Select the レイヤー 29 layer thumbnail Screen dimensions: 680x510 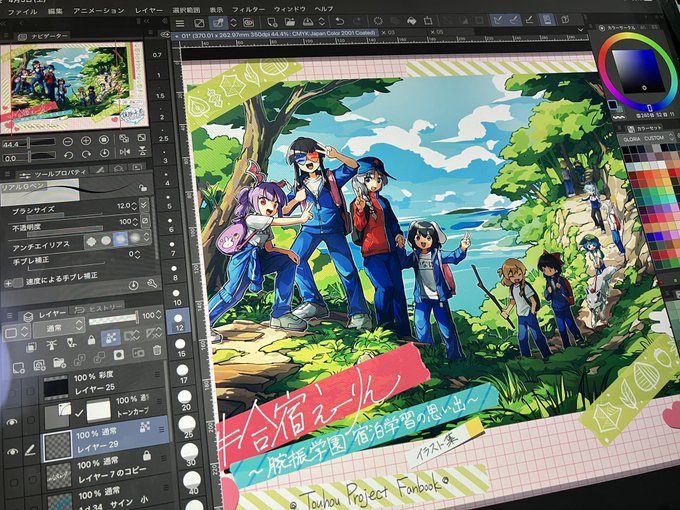(57, 445)
